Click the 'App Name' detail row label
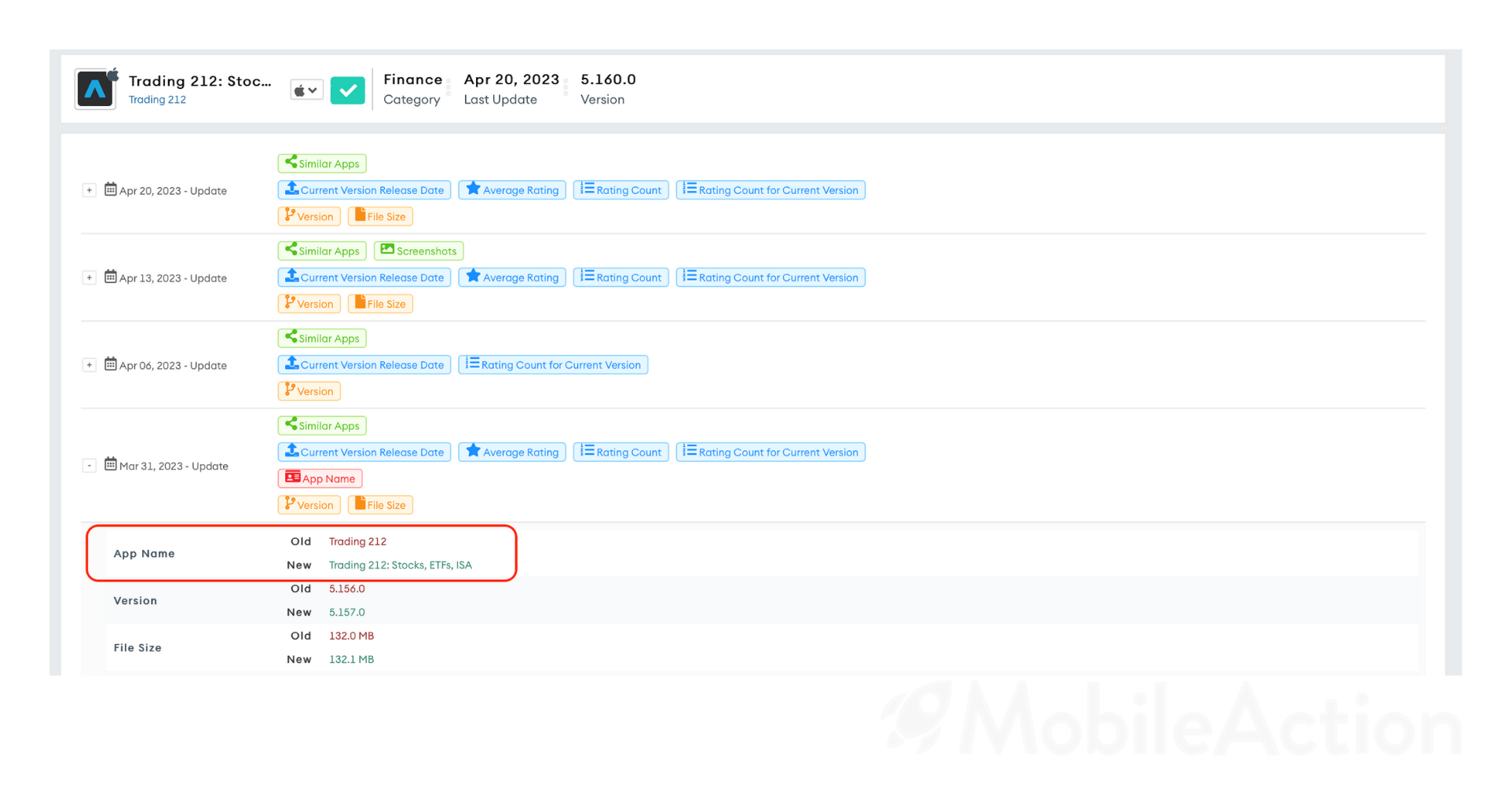The width and height of the screenshot is (1512, 806). click(144, 553)
